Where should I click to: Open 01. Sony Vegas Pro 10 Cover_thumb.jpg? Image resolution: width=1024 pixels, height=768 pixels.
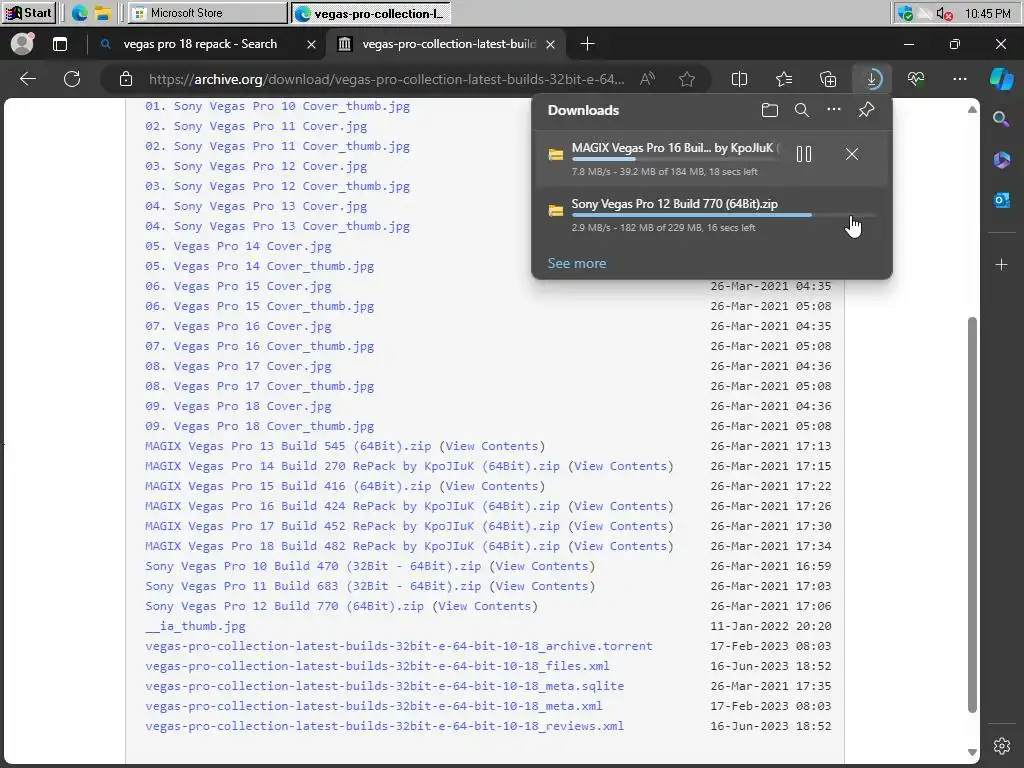click(x=277, y=106)
